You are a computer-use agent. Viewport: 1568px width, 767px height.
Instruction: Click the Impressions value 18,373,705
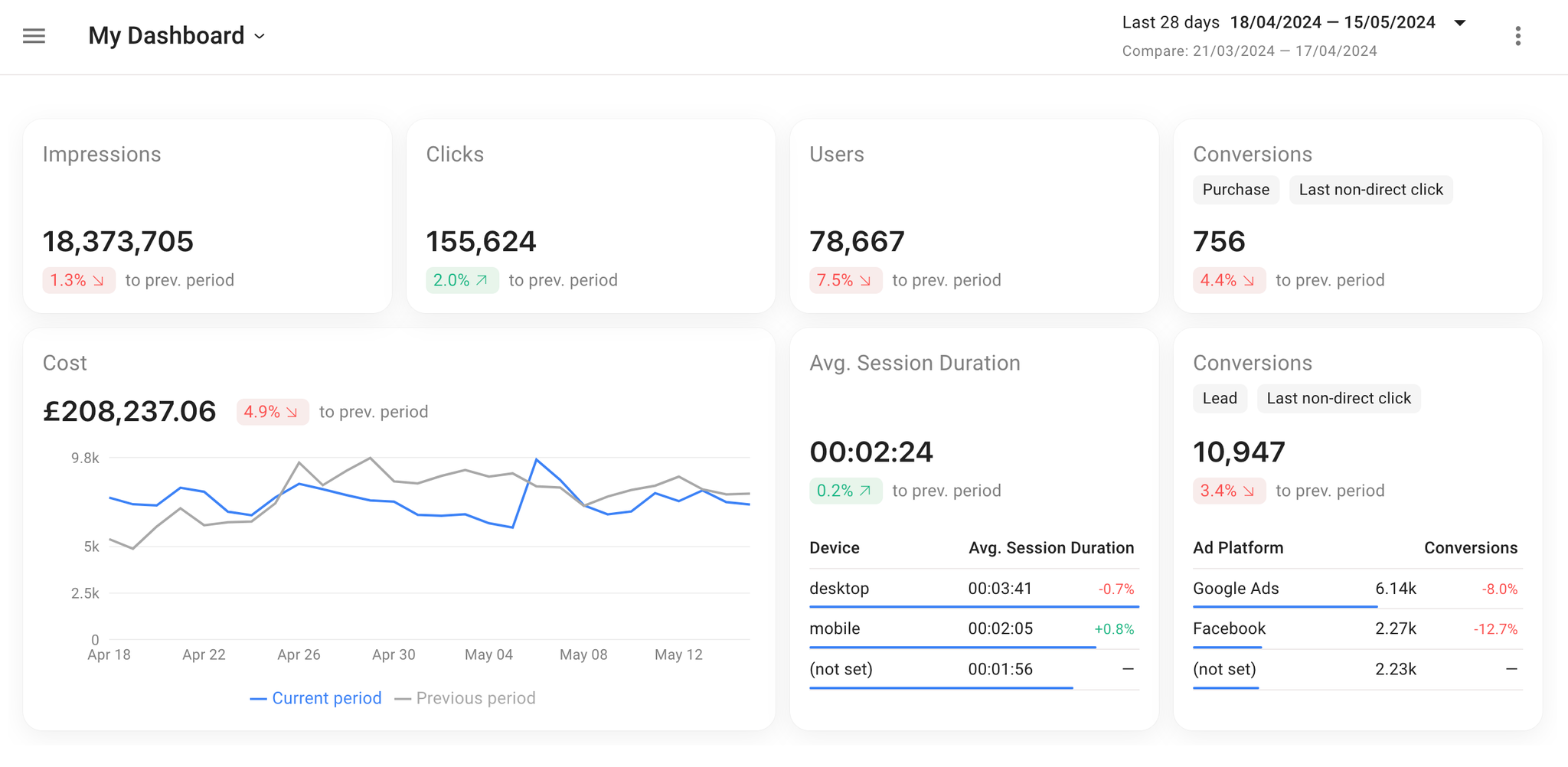[118, 242]
